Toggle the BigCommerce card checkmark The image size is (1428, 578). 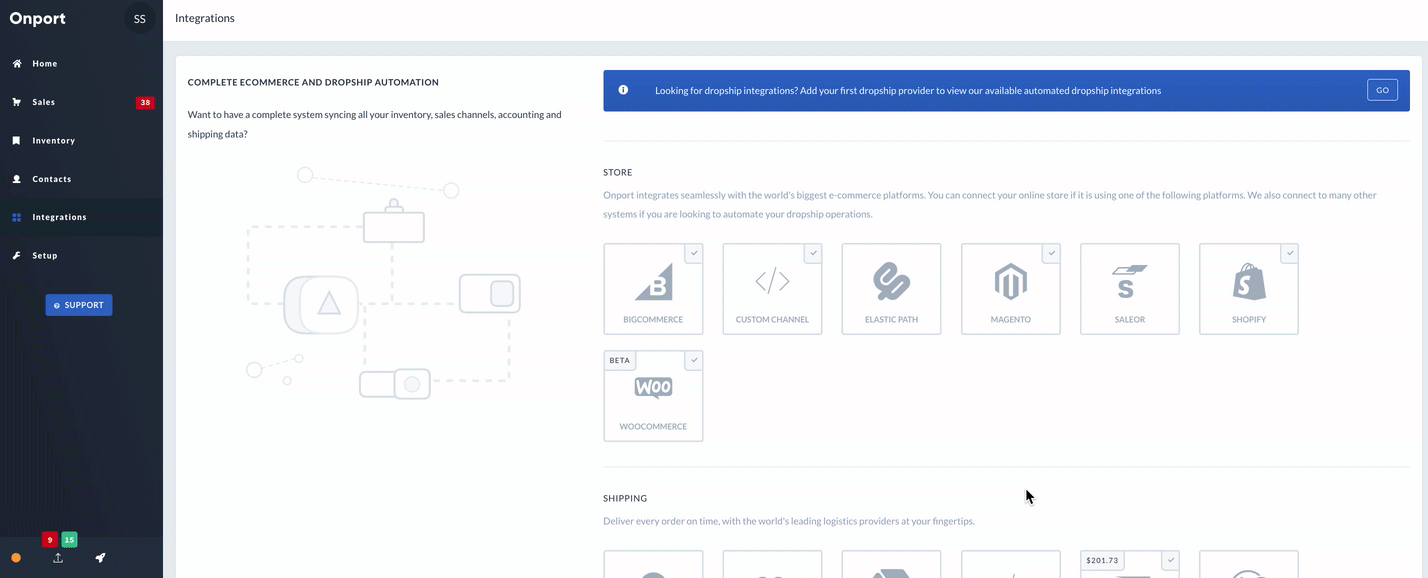(x=694, y=254)
